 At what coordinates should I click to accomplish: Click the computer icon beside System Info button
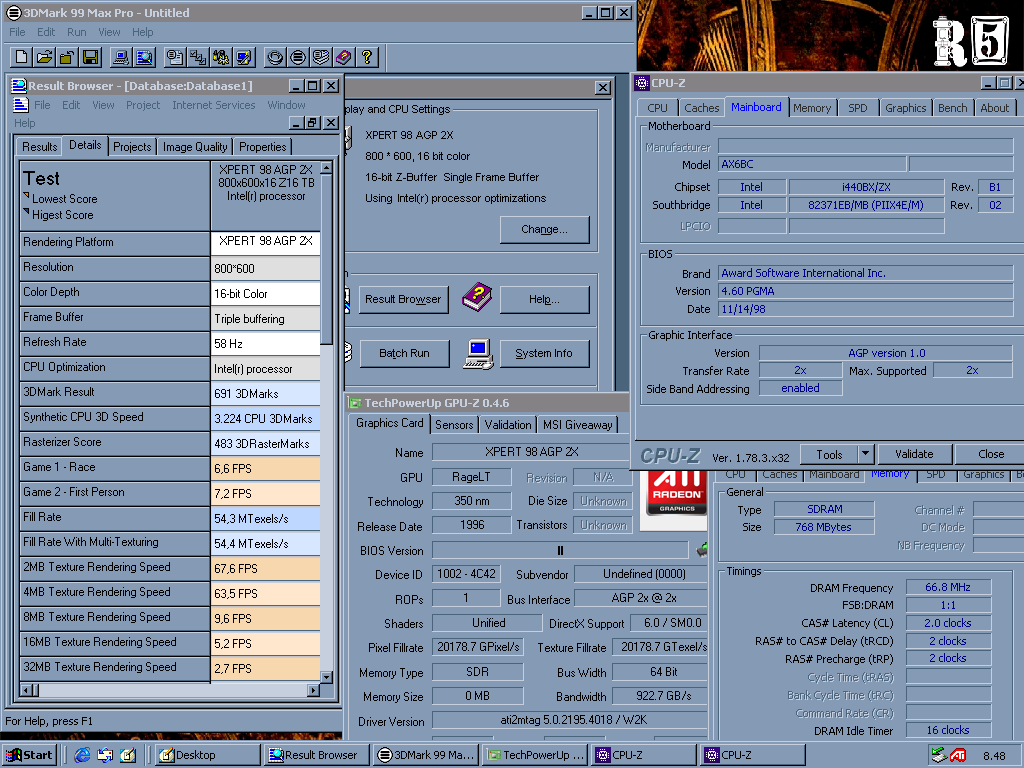(478, 354)
